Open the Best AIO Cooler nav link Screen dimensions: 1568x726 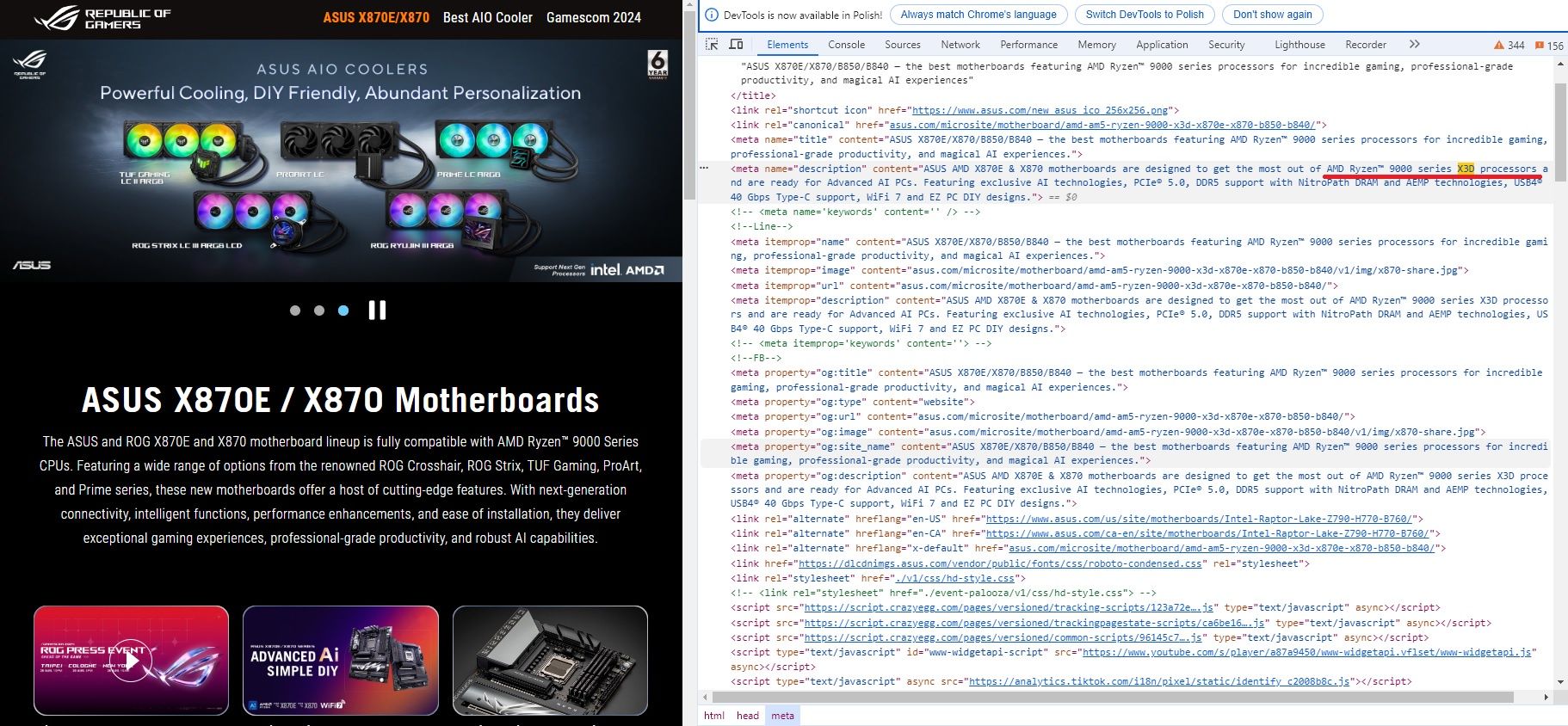pyautogui.click(x=488, y=17)
